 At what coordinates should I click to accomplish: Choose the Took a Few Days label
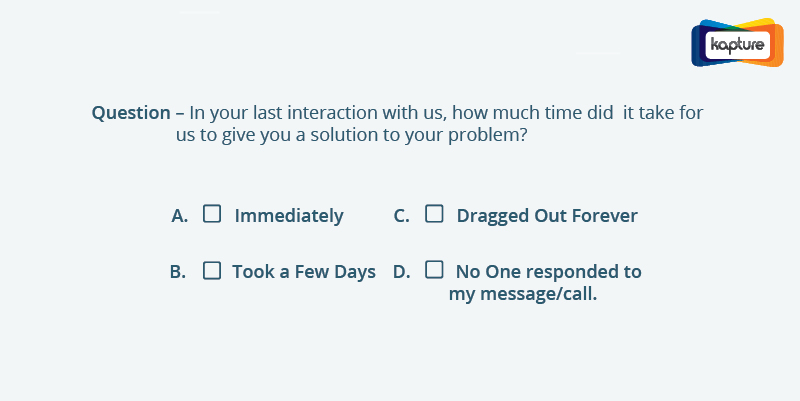pyautogui.click(x=304, y=272)
